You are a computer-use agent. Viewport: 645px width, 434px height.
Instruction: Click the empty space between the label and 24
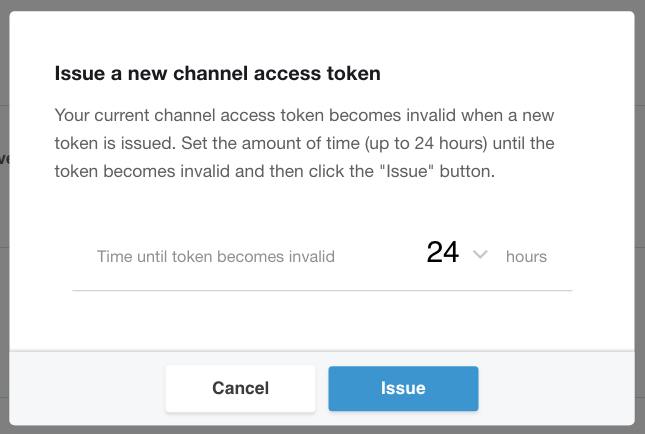click(x=380, y=256)
